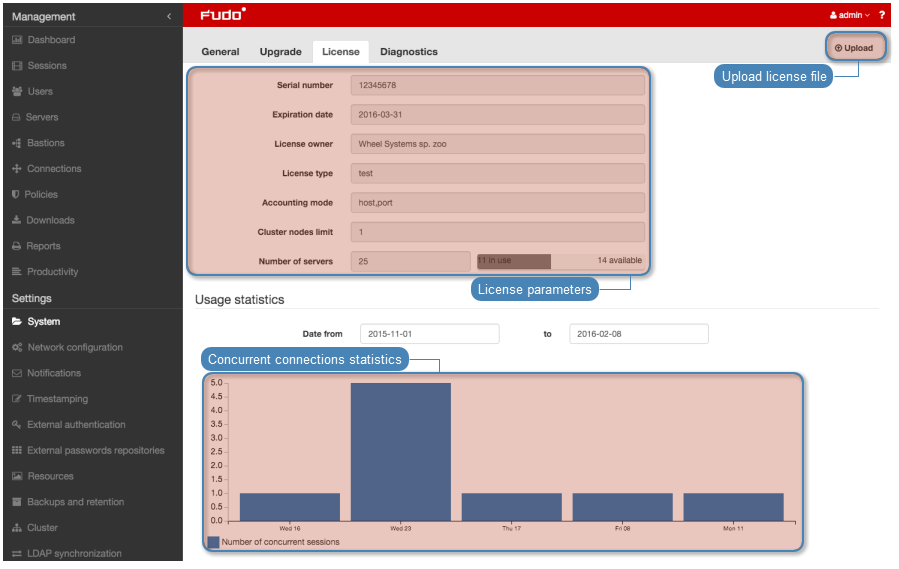Image resolution: width=899 pixels, height=569 pixels.
Task: Collapse the sidebar with the chevron arrow
Action: (168, 16)
